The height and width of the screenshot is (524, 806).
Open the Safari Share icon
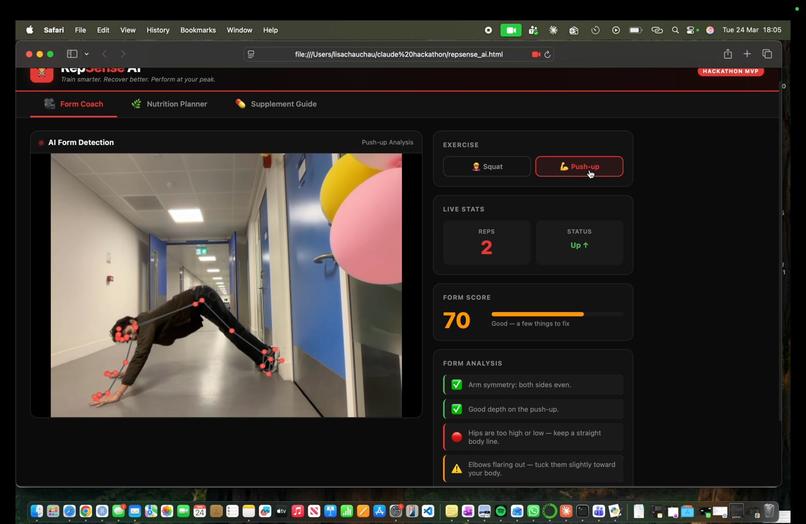(x=728, y=54)
